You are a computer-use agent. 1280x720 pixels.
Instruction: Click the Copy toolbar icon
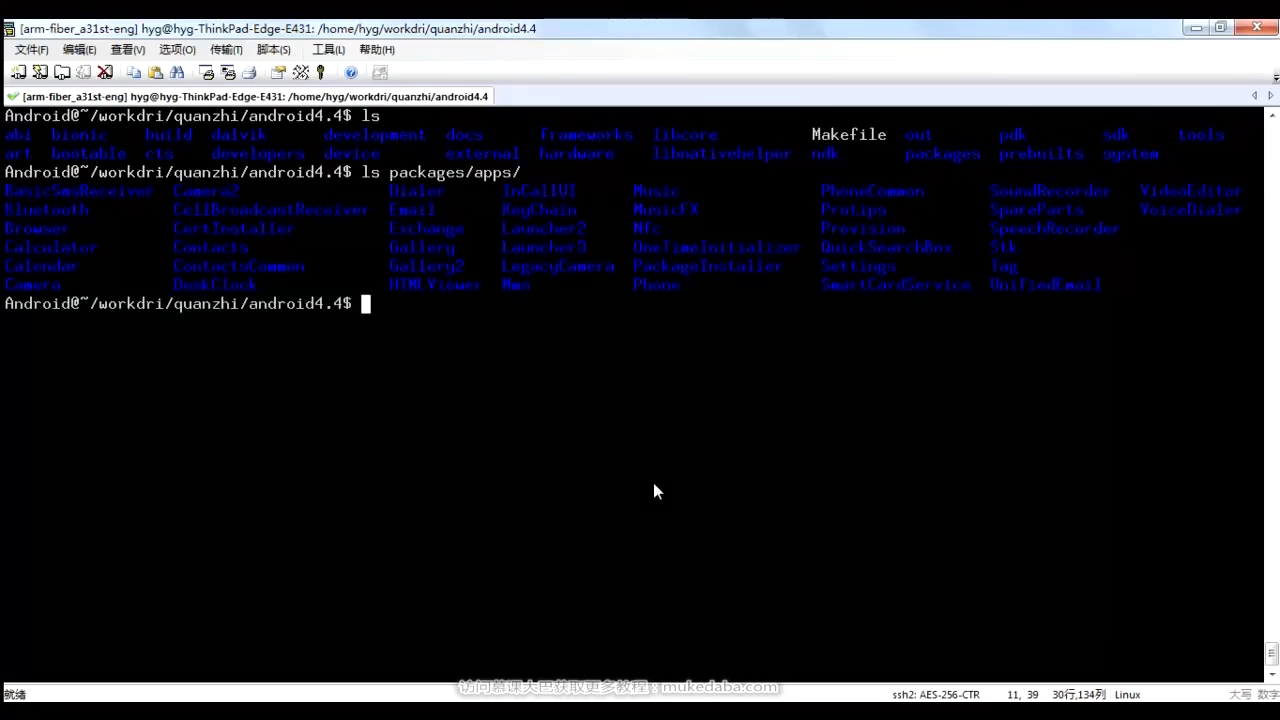pyautogui.click(x=134, y=72)
